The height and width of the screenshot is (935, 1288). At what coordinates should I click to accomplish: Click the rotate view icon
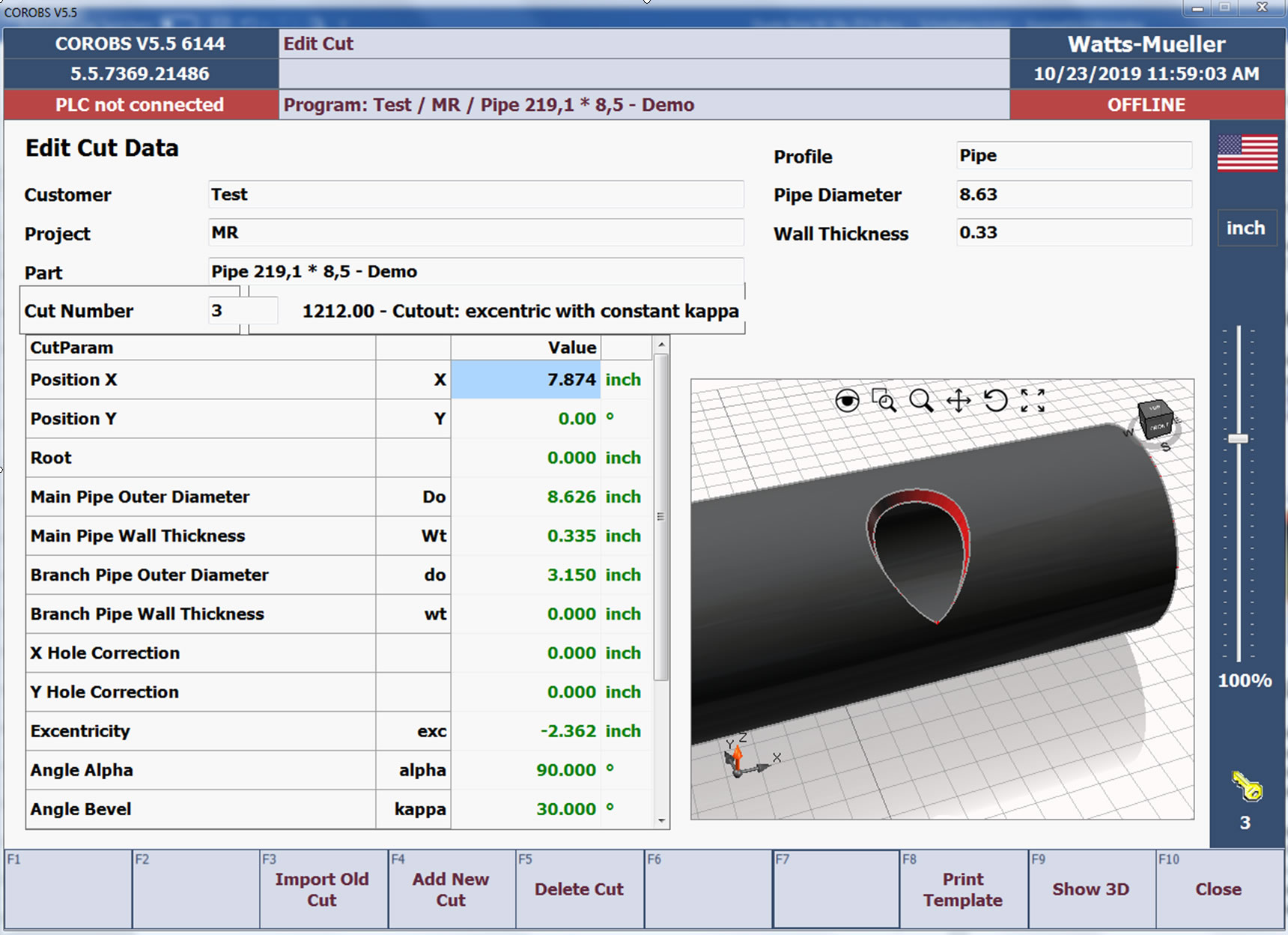pyautogui.click(x=995, y=401)
